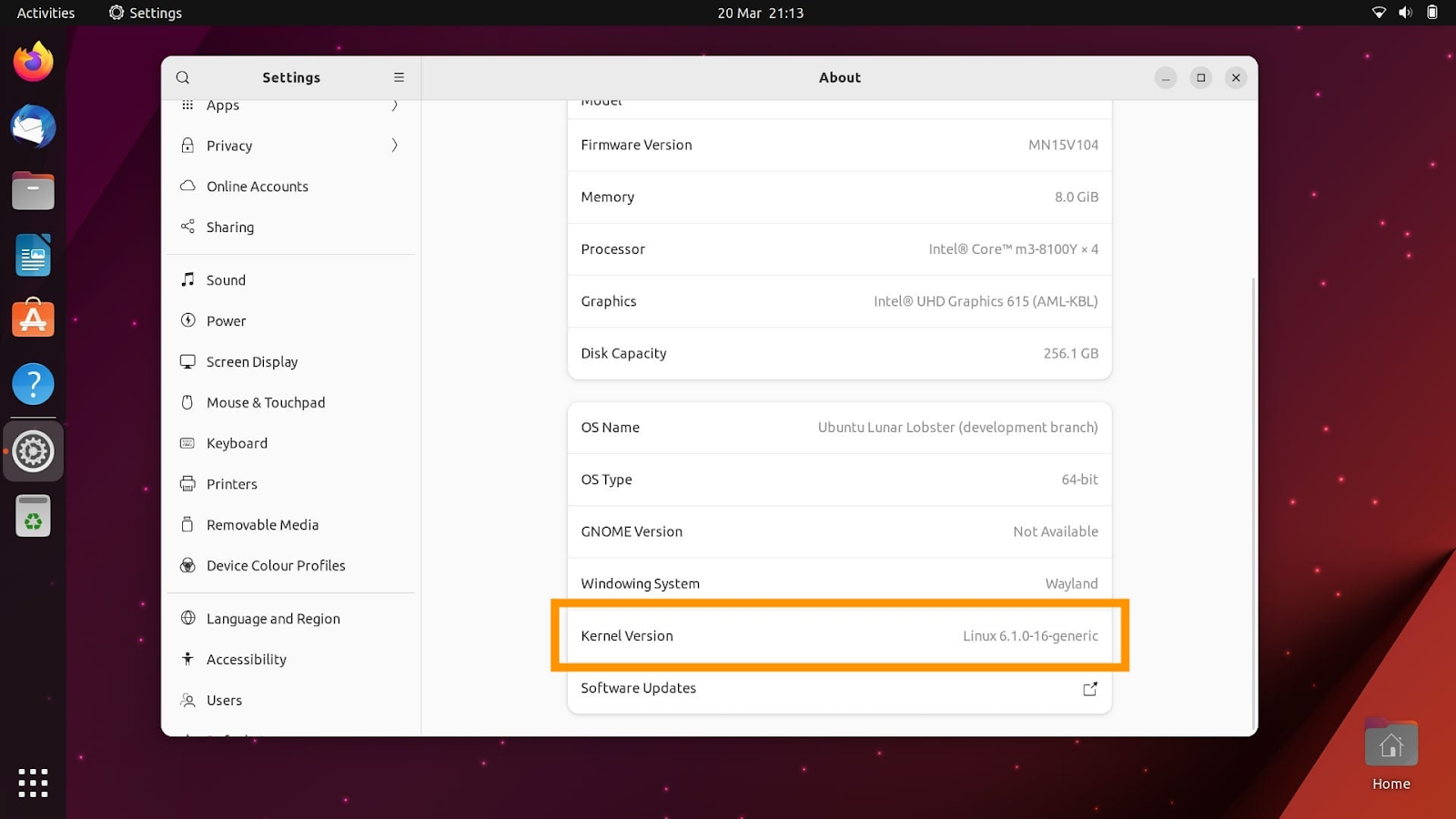This screenshot has width=1456, height=819.
Task: Click the Disk Capacity row
Action: 839,353
